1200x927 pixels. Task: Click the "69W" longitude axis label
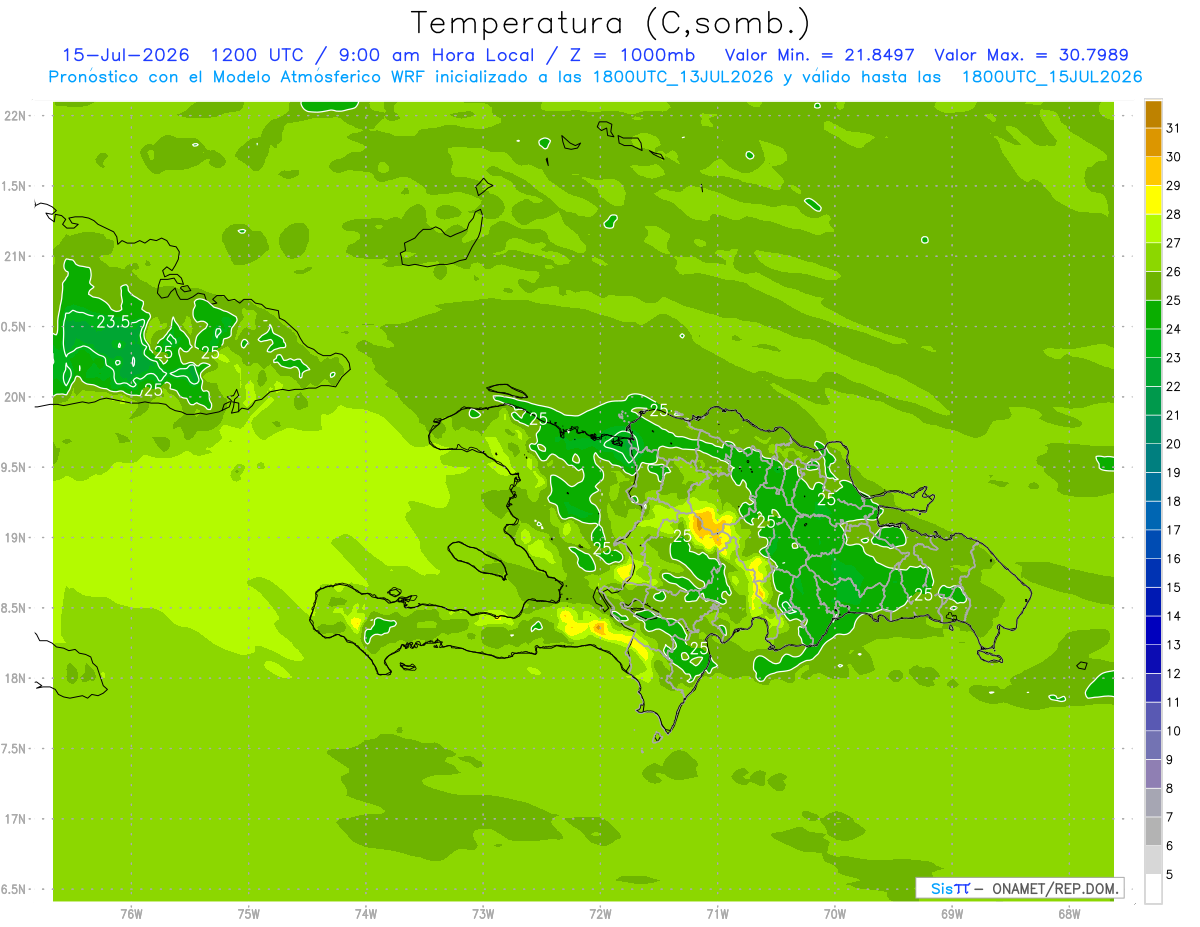[952, 913]
